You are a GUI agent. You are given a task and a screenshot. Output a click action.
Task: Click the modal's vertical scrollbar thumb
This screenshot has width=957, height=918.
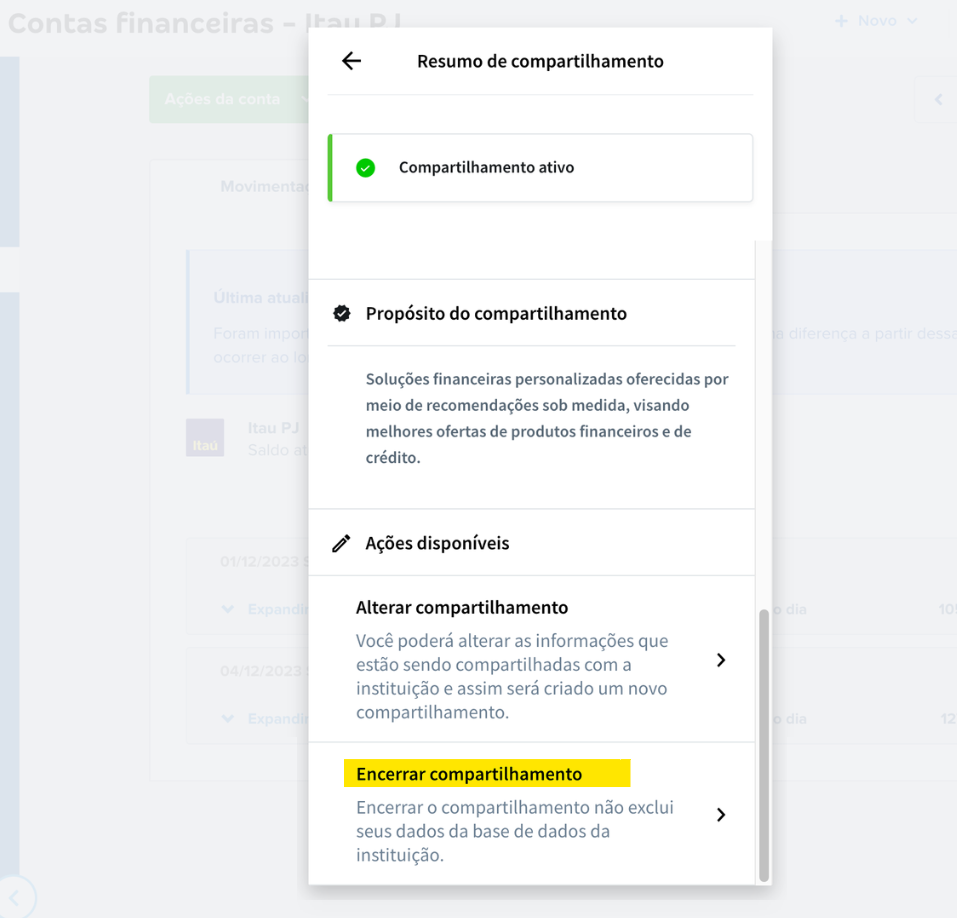point(764,745)
